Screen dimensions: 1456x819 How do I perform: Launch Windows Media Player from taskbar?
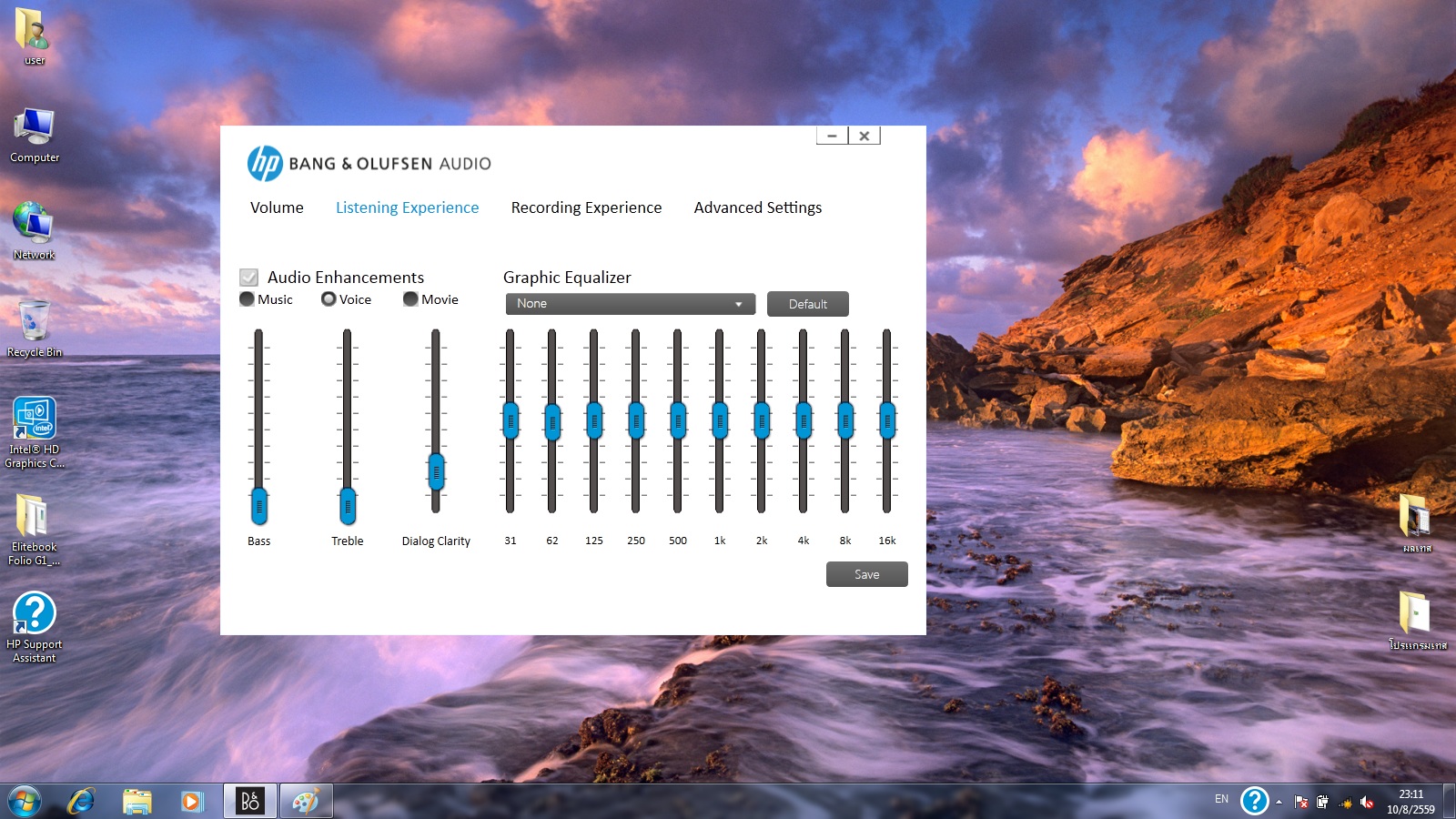pos(192,802)
